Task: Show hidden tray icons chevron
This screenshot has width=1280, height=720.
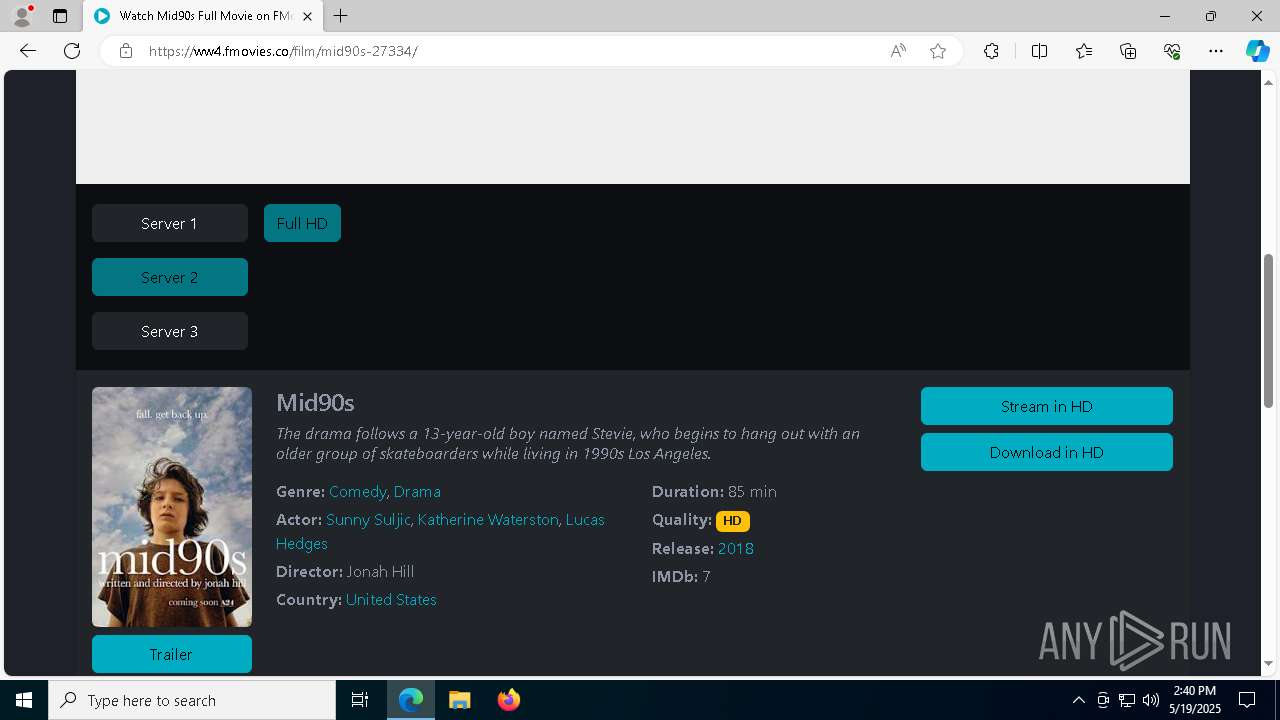Action: coord(1078,700)
